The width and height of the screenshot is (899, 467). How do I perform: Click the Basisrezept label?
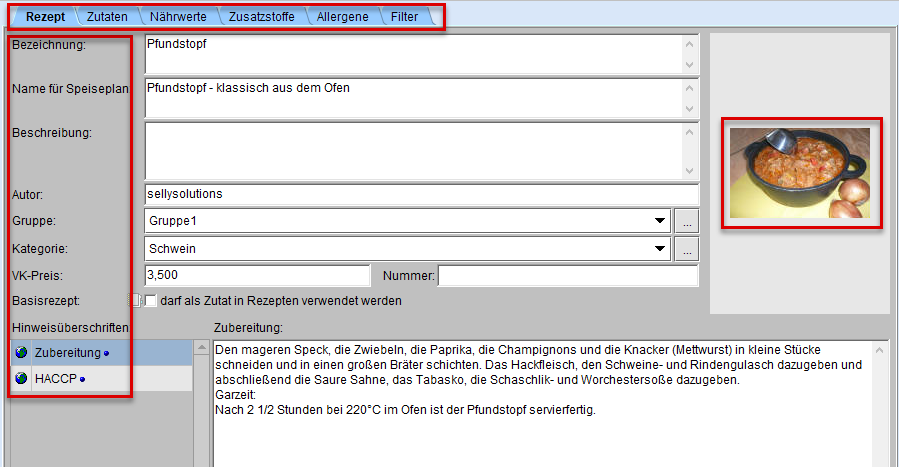pyautogui.click(x=46, y=301)
